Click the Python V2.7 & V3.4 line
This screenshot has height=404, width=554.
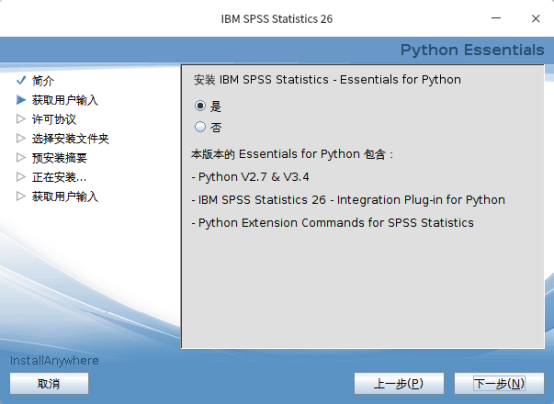click(250, 177)
